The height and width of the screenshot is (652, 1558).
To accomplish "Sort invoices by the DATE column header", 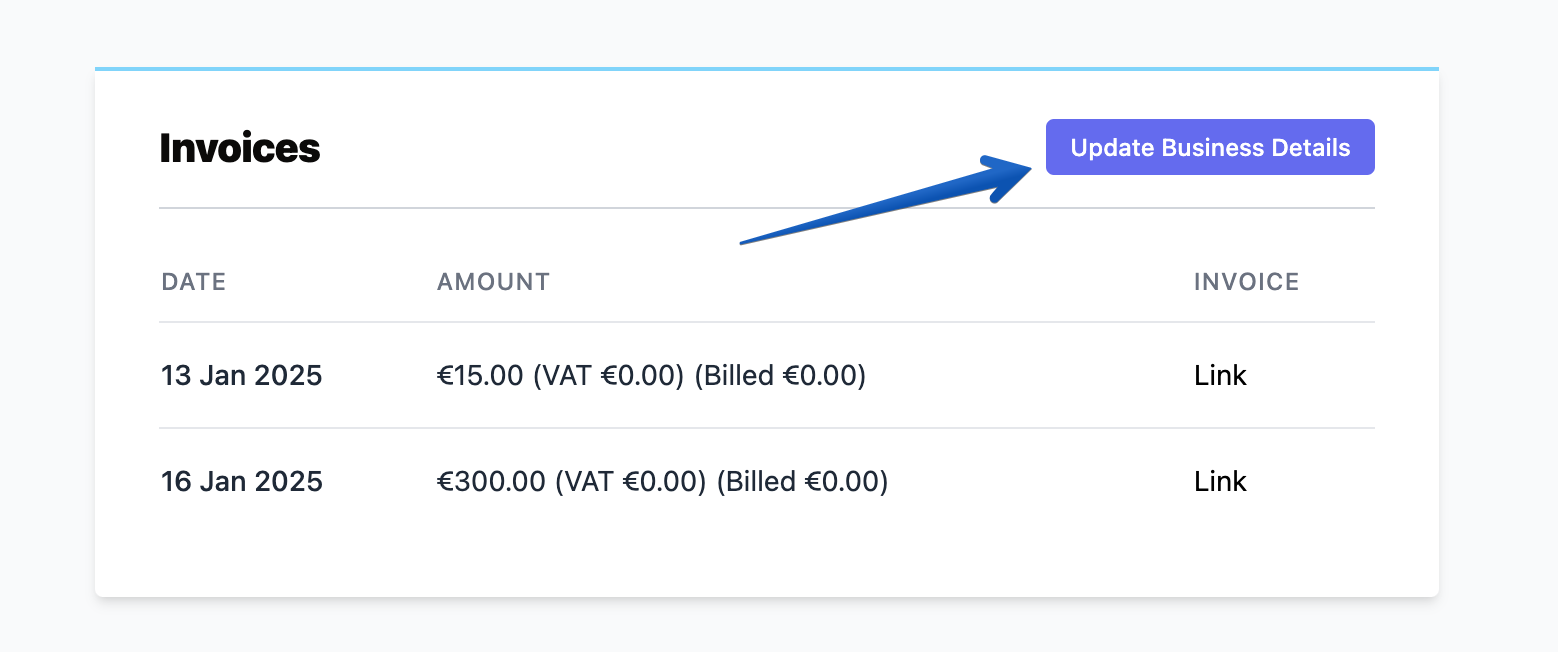I will (193, 281).
